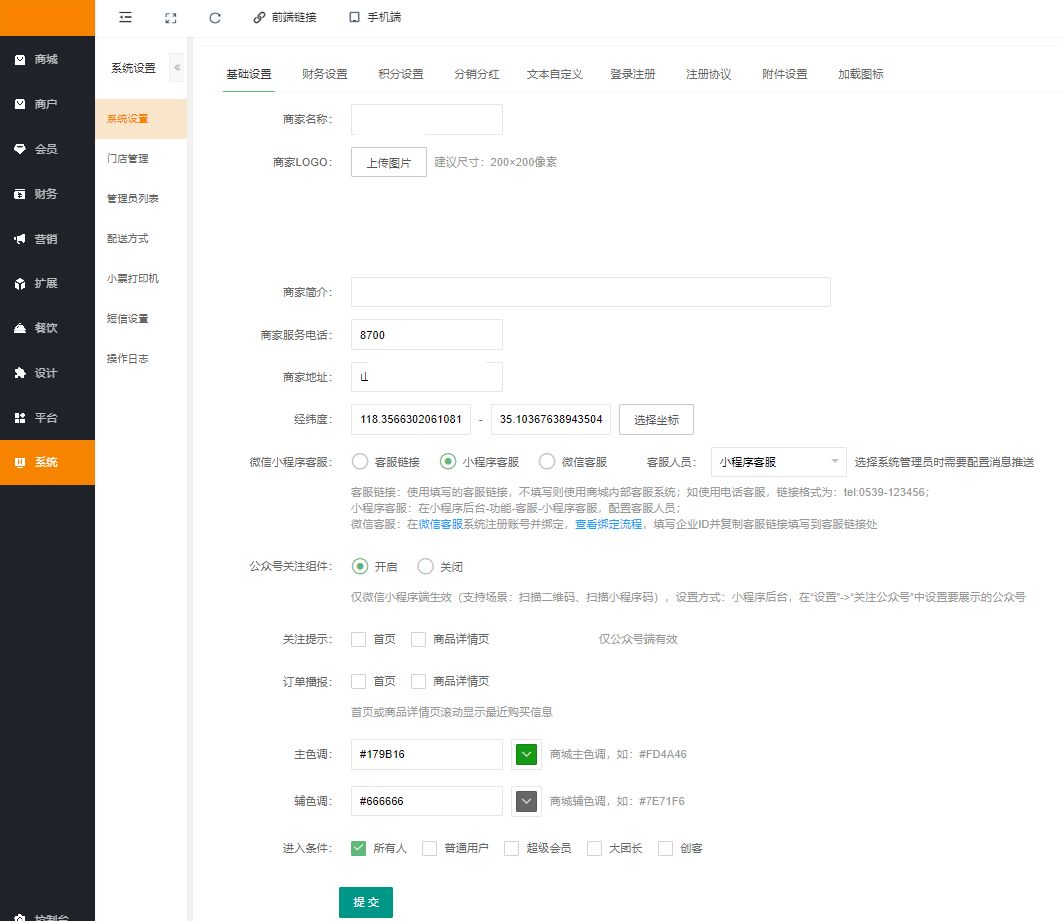Screen dimensions: 1062x921
Task: Switch to the 分销分红 tab
Action: [x=476, y=75]
